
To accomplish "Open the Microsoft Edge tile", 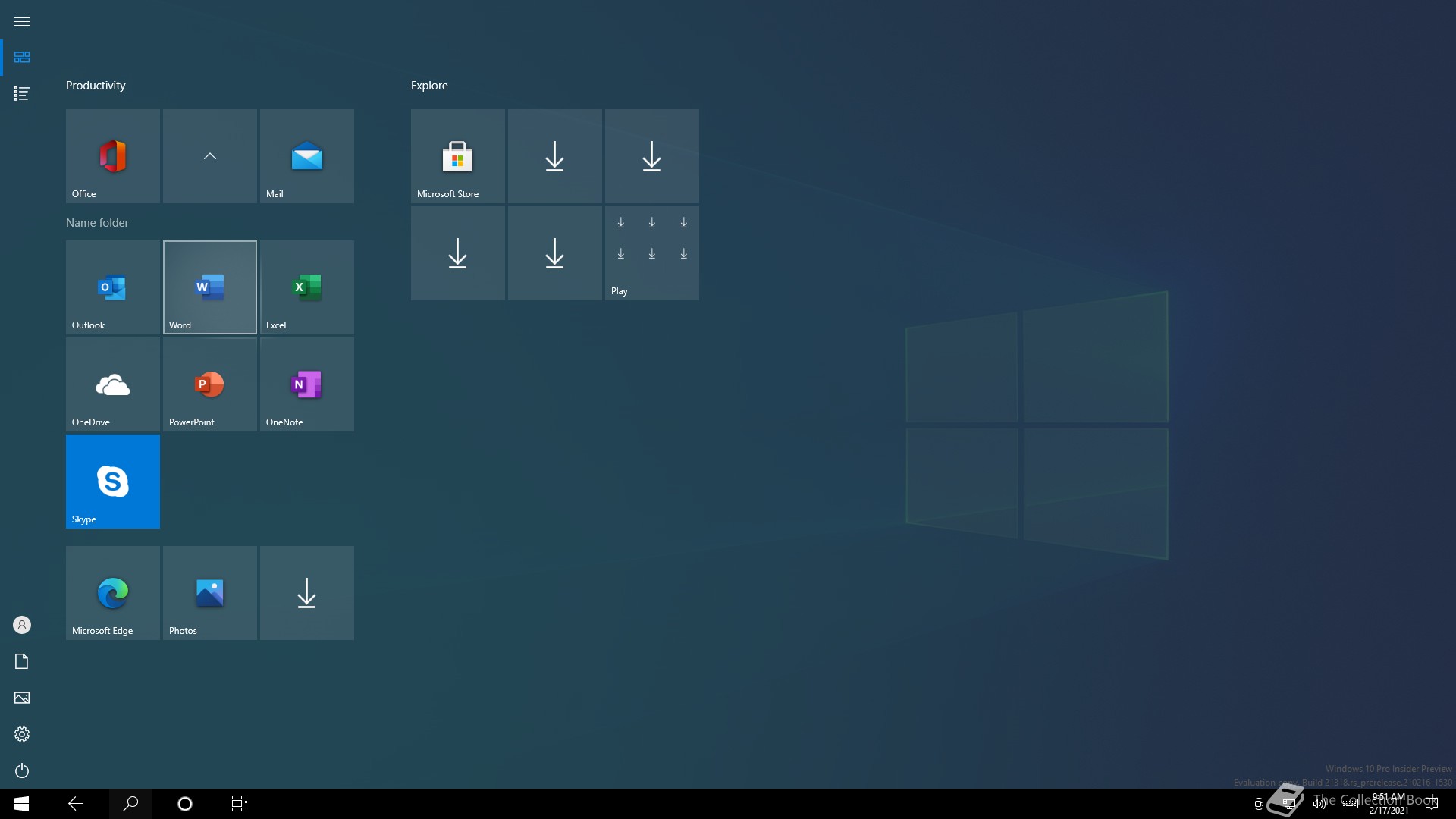I will point(113,593).
